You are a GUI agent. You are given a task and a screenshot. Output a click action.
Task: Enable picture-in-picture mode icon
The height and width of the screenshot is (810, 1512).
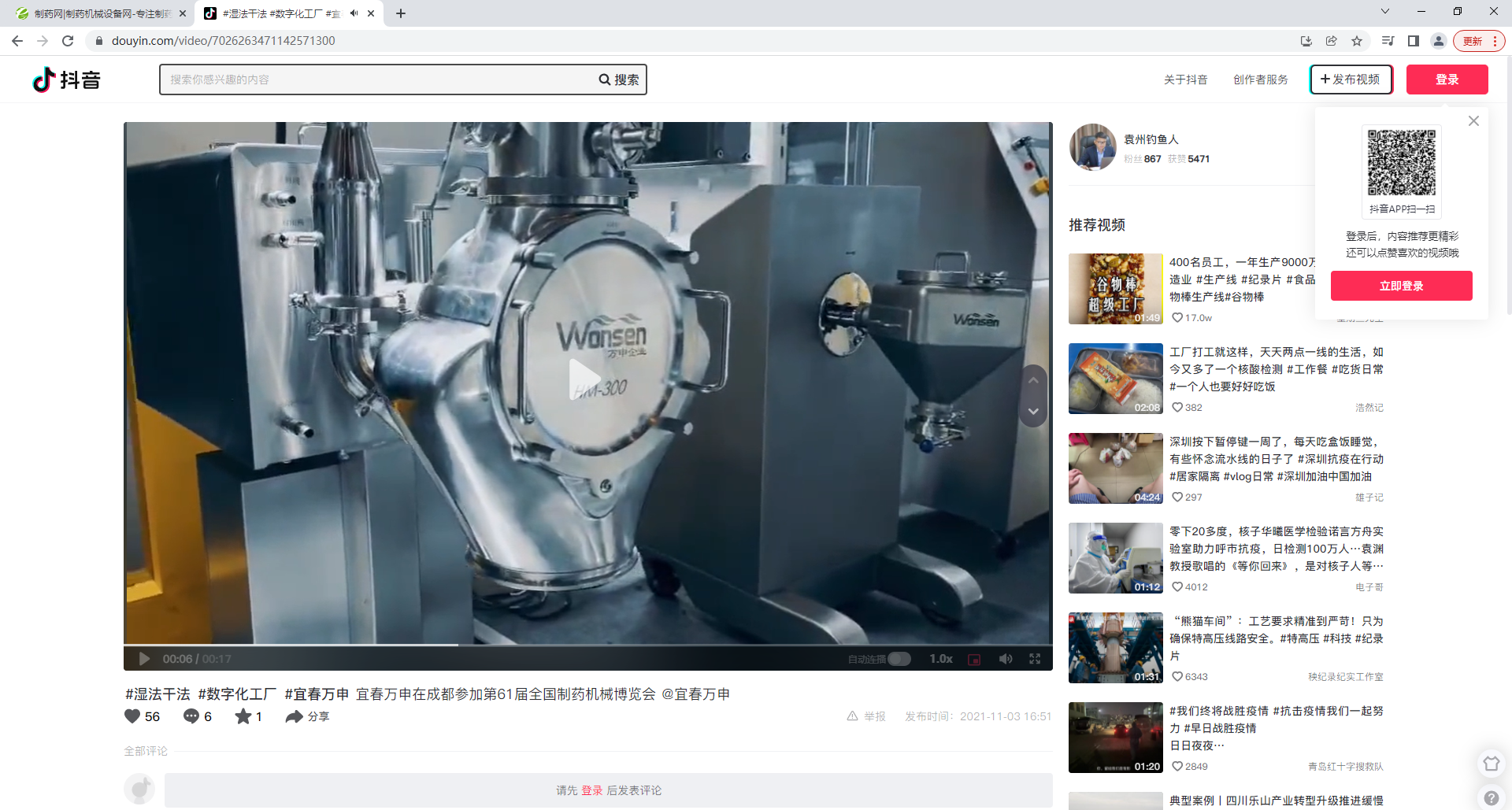click(974, 660)
